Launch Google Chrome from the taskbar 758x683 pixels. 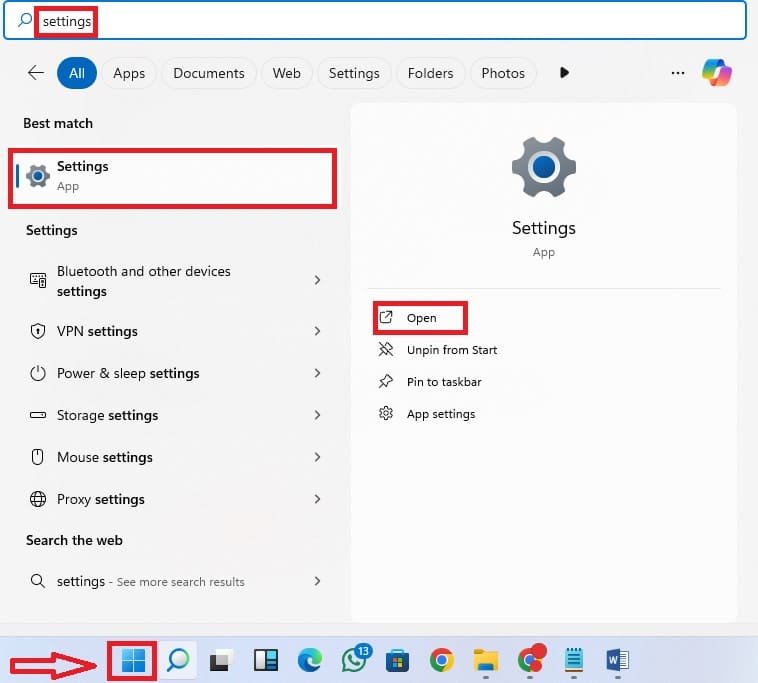point(441,660)
